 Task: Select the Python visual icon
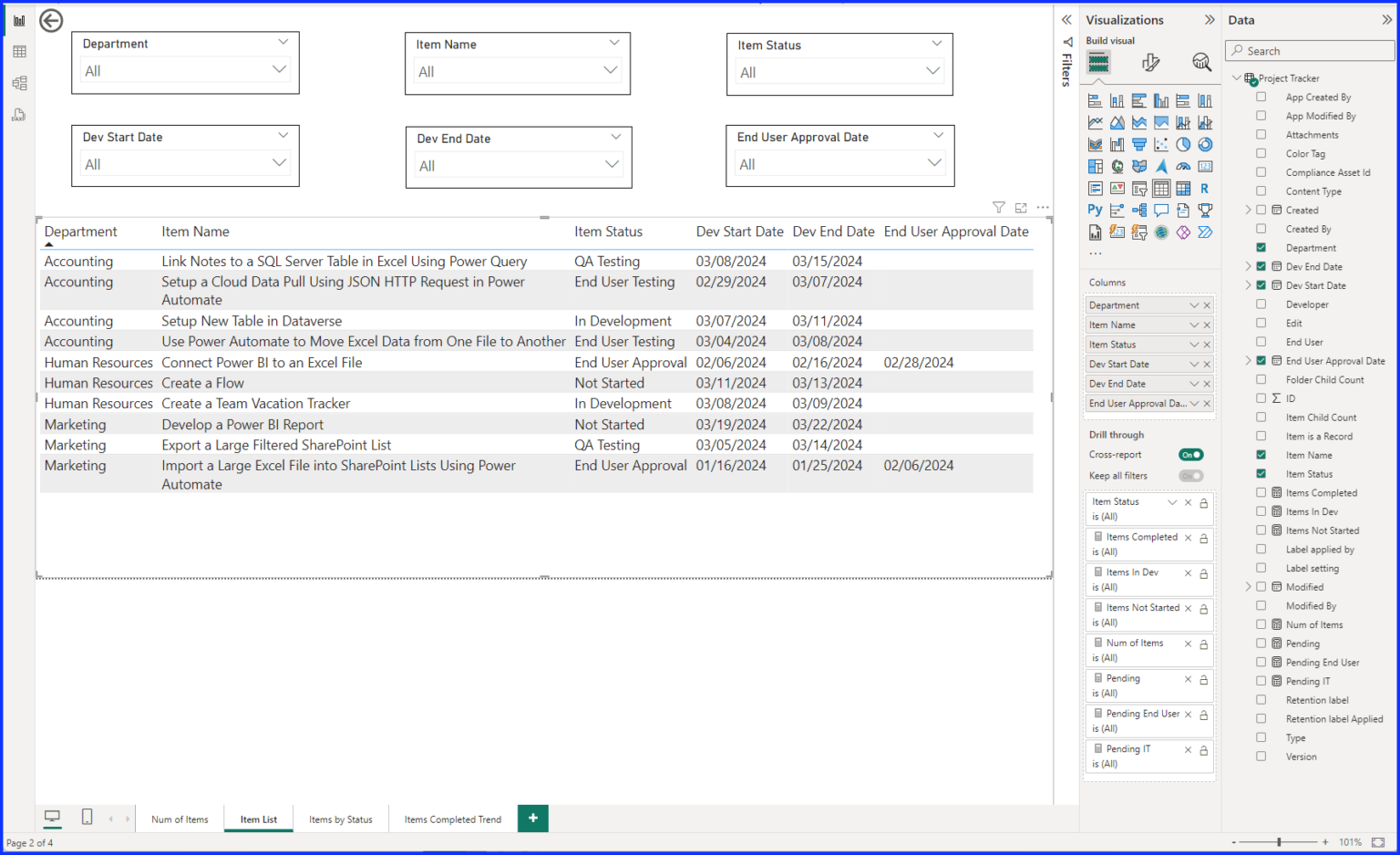coord(1095,210)
